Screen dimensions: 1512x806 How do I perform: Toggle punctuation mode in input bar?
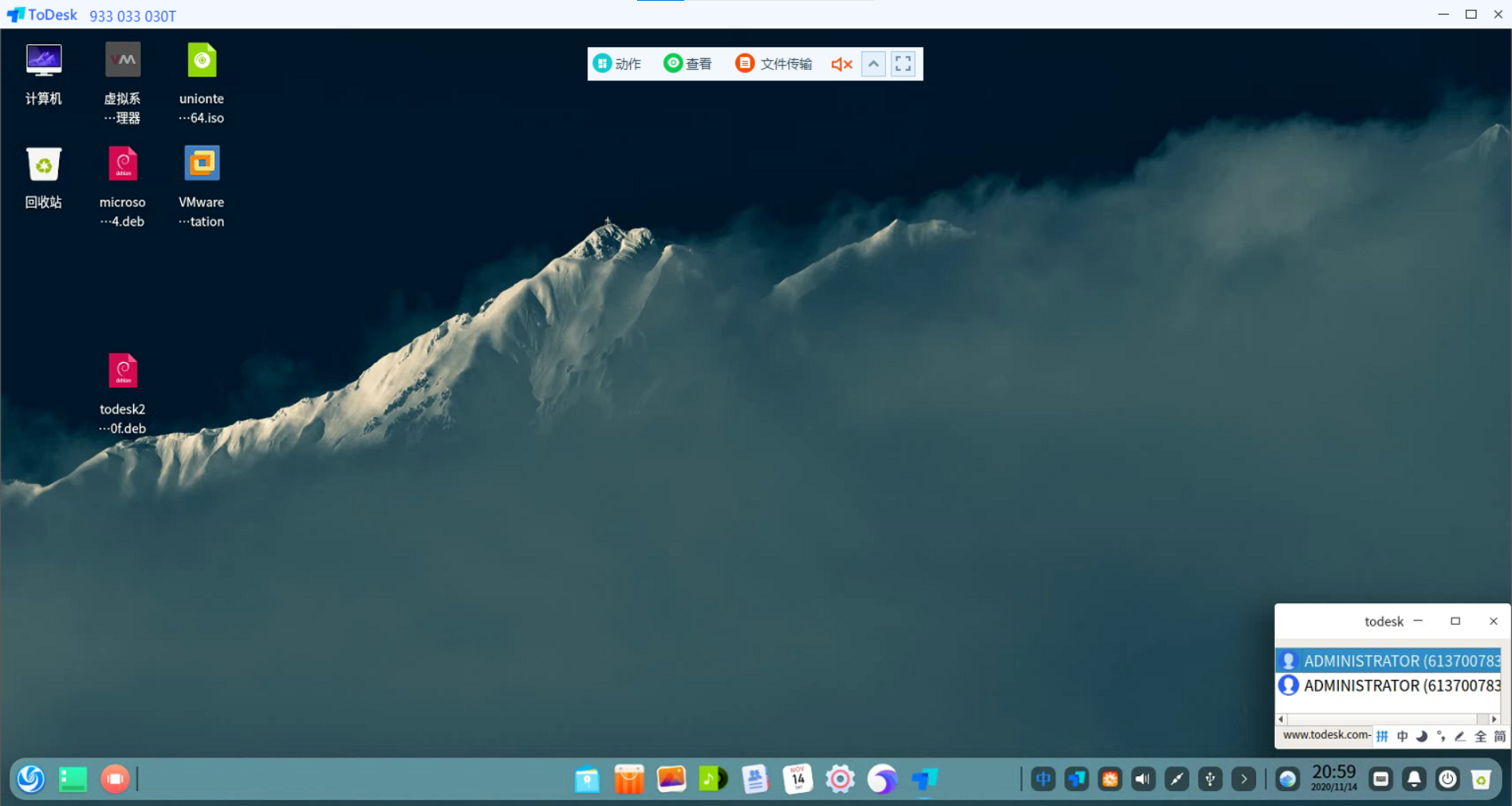click(1441, 737)
